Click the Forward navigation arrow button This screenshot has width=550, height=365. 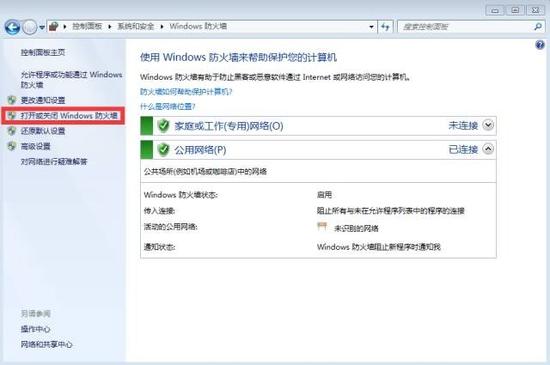[x=30, y=27]
